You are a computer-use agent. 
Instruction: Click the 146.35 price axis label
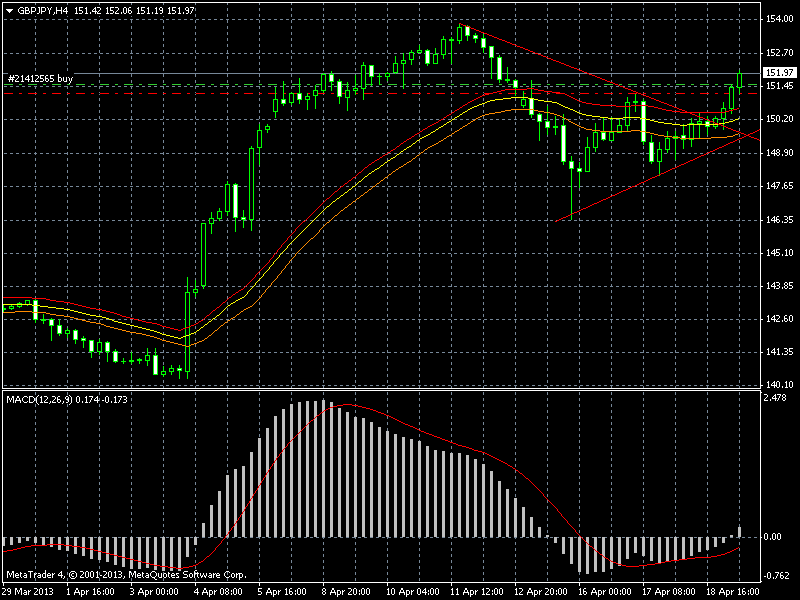click(780, 220)
